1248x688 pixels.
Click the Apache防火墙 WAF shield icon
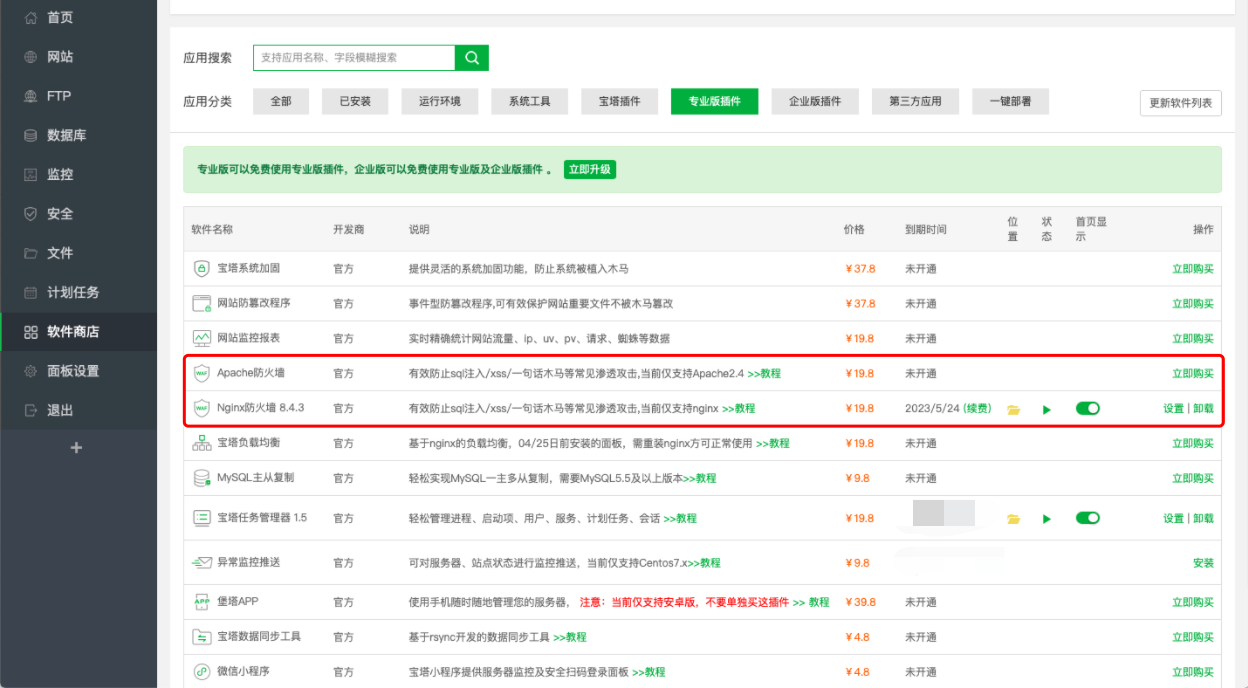(201, 373)
